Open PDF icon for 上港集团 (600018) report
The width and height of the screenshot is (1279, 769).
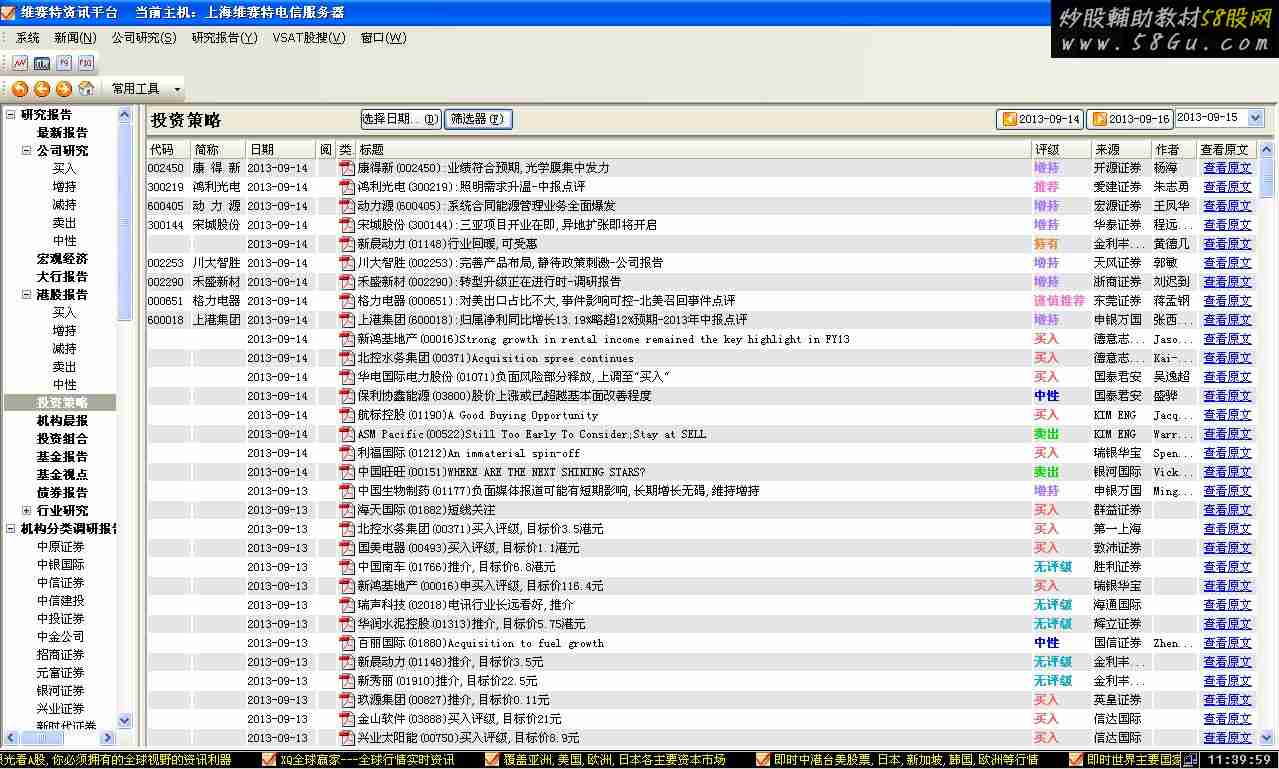348,320
